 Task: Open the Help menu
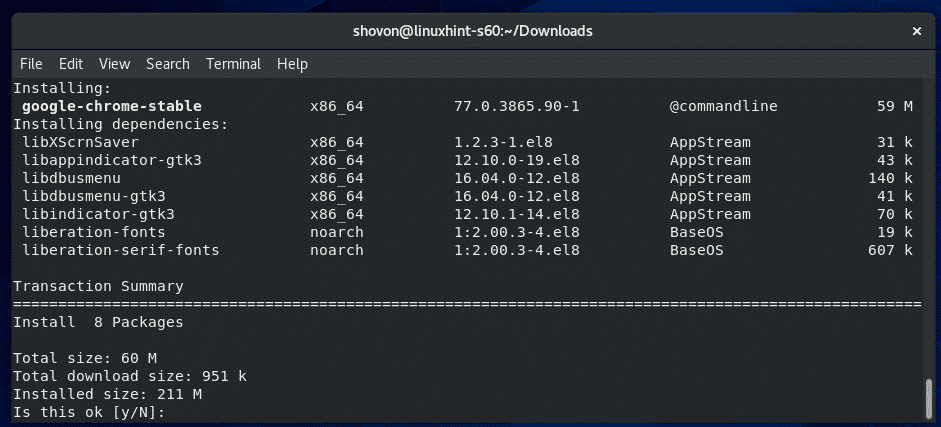click(292, 64)
